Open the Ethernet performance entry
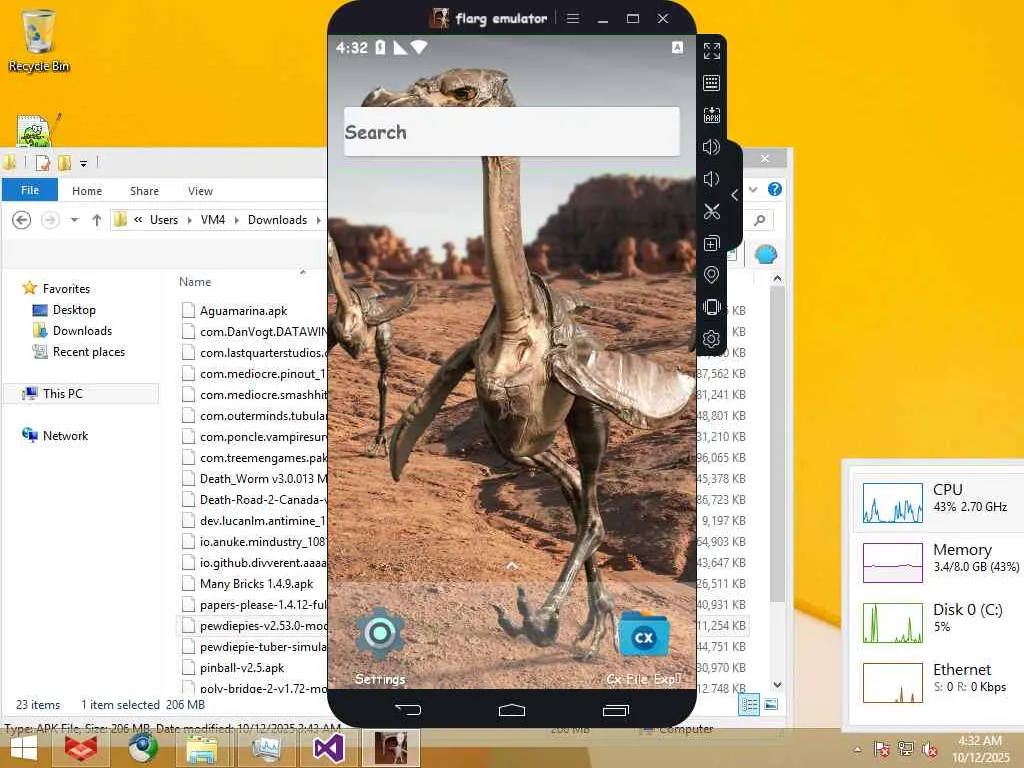This screenshot has width=1024, height=768. tap(938, 682)
